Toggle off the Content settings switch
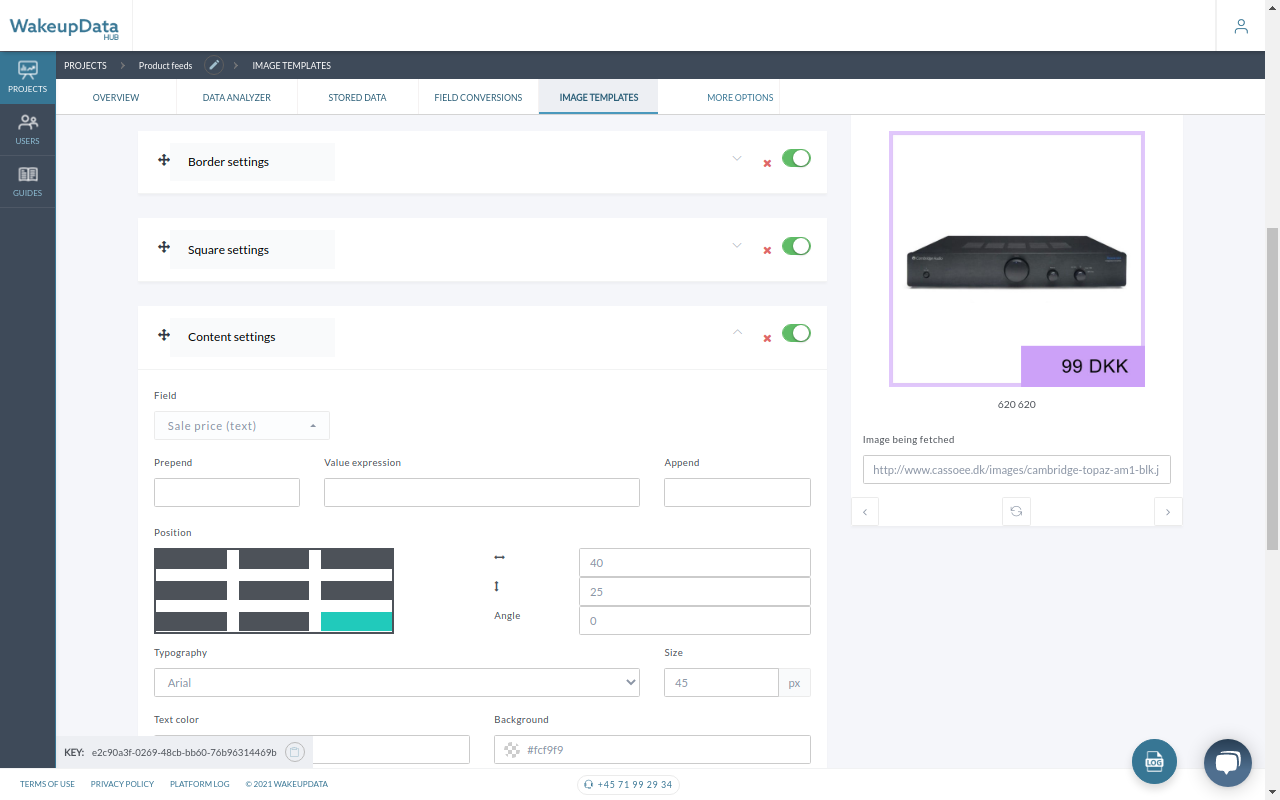 [x=796, y=332]
